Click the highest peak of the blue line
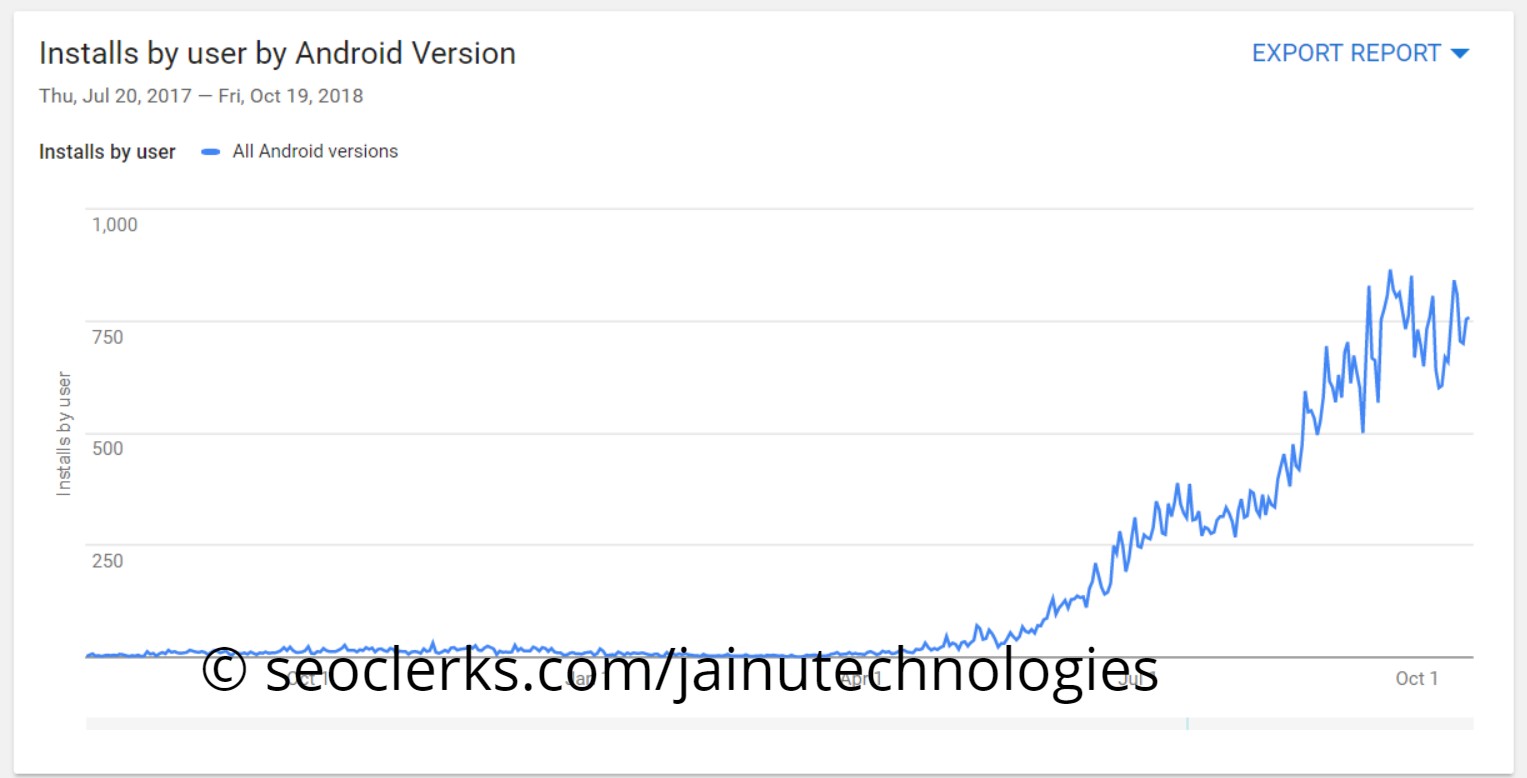This screenshot has width=1527, height=778. click(x=1389, y=271)
